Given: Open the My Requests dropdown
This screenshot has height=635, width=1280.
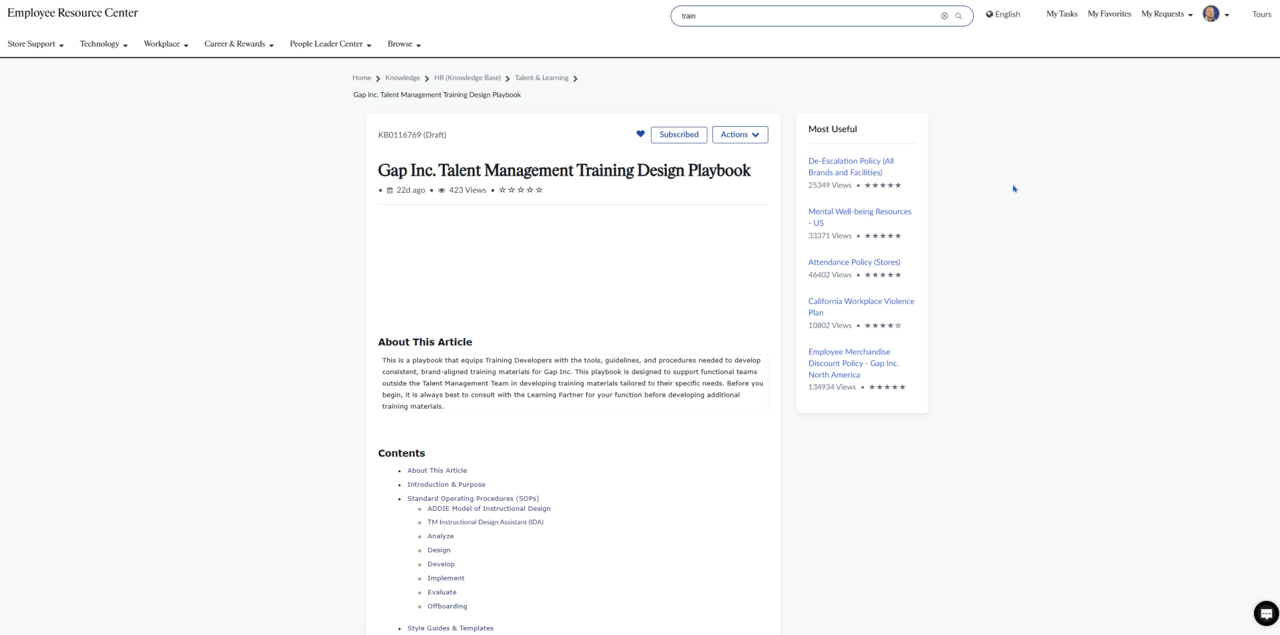Looking at the screenshot, I should 1167,14.
